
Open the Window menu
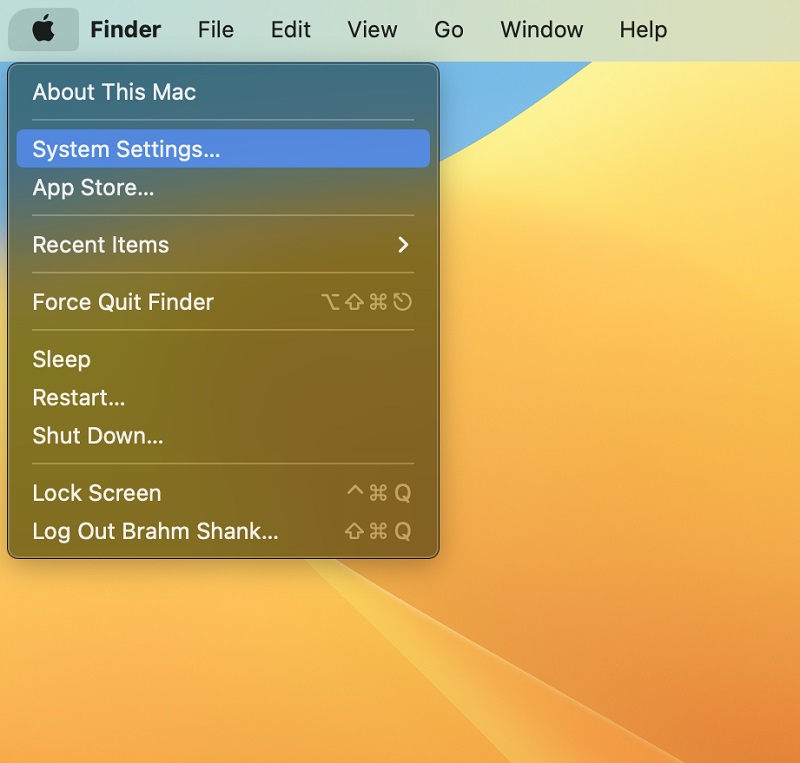[541, 29]
